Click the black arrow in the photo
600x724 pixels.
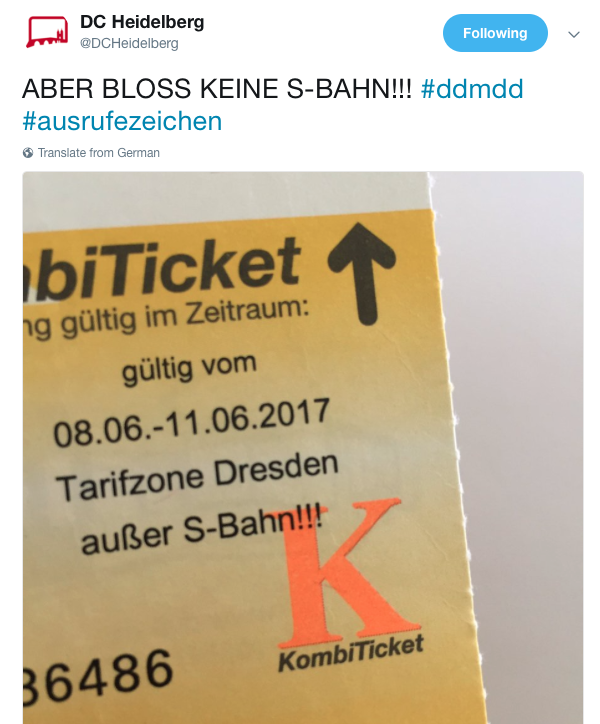(x=362, y=273)
